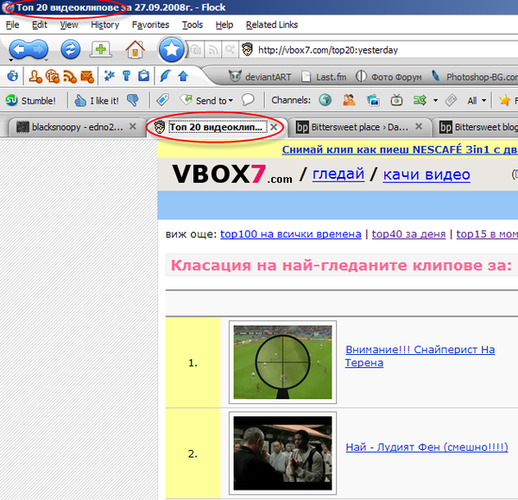Open the History menu
The image size is (518, 500).
click(x=105, y=25)
